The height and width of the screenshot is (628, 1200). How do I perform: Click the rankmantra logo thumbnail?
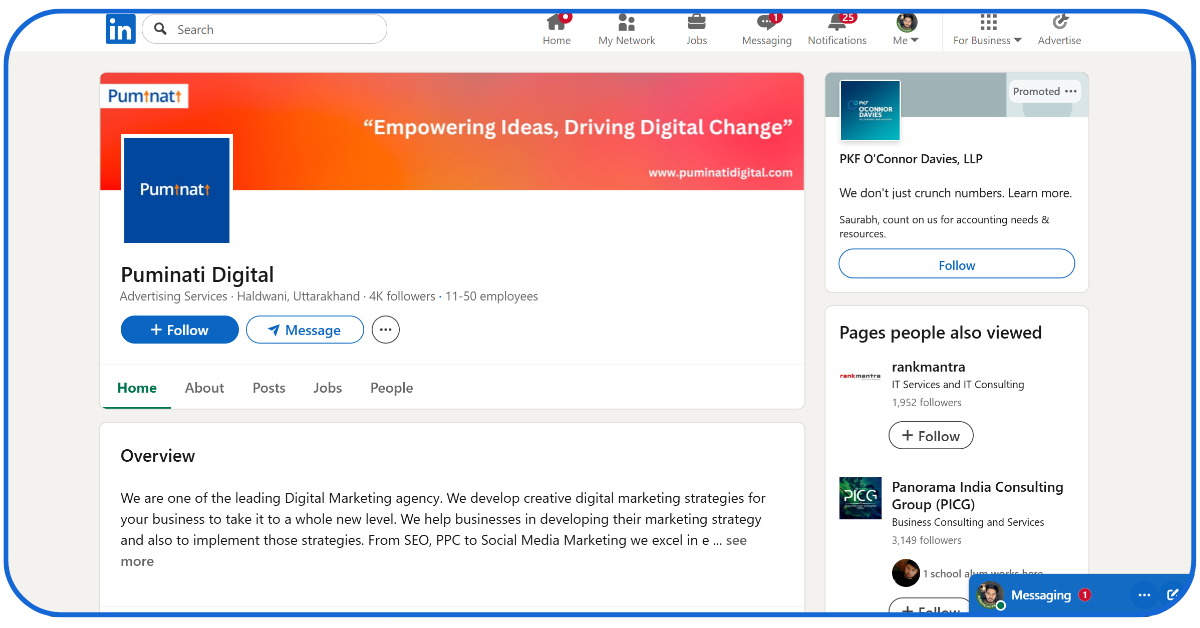[x=860, y=376]
